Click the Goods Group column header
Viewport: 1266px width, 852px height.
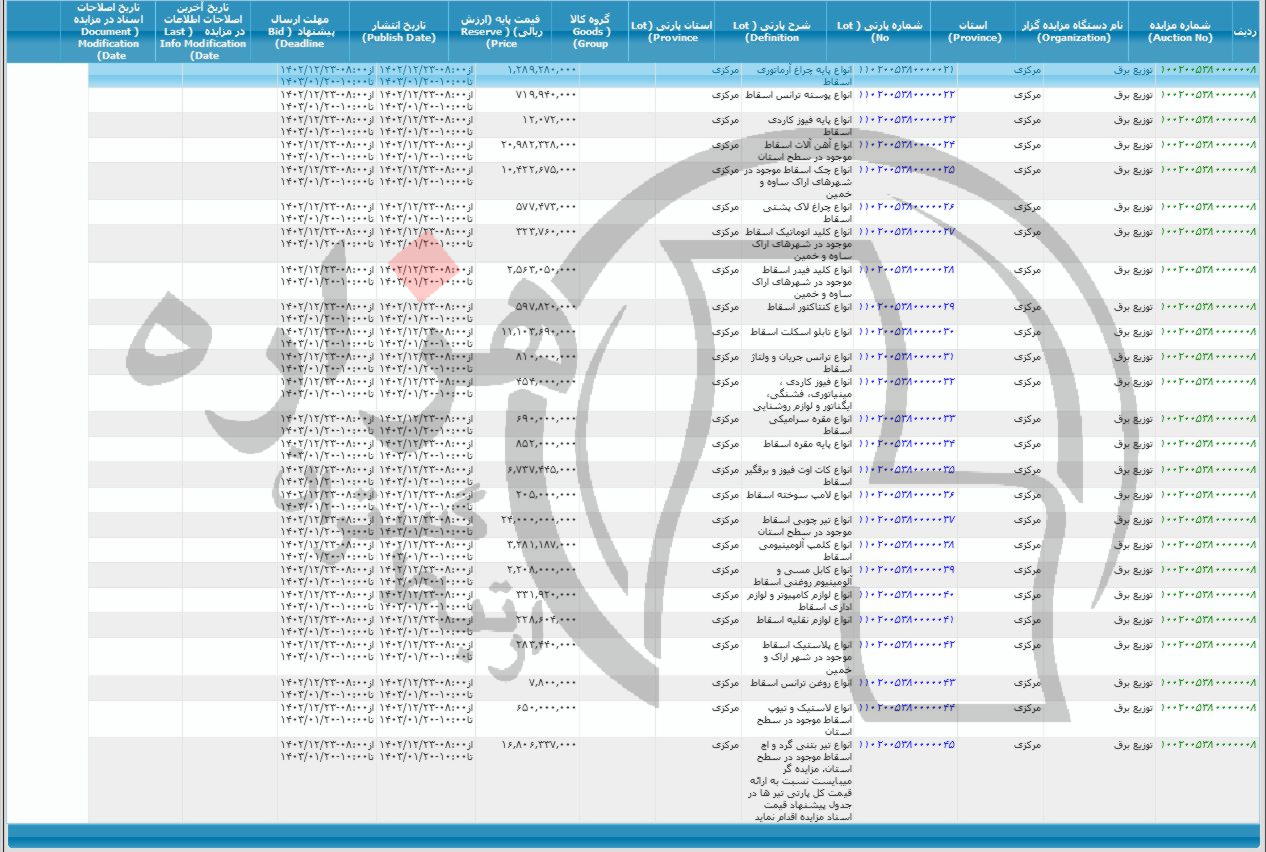click(x=591, y=30)
